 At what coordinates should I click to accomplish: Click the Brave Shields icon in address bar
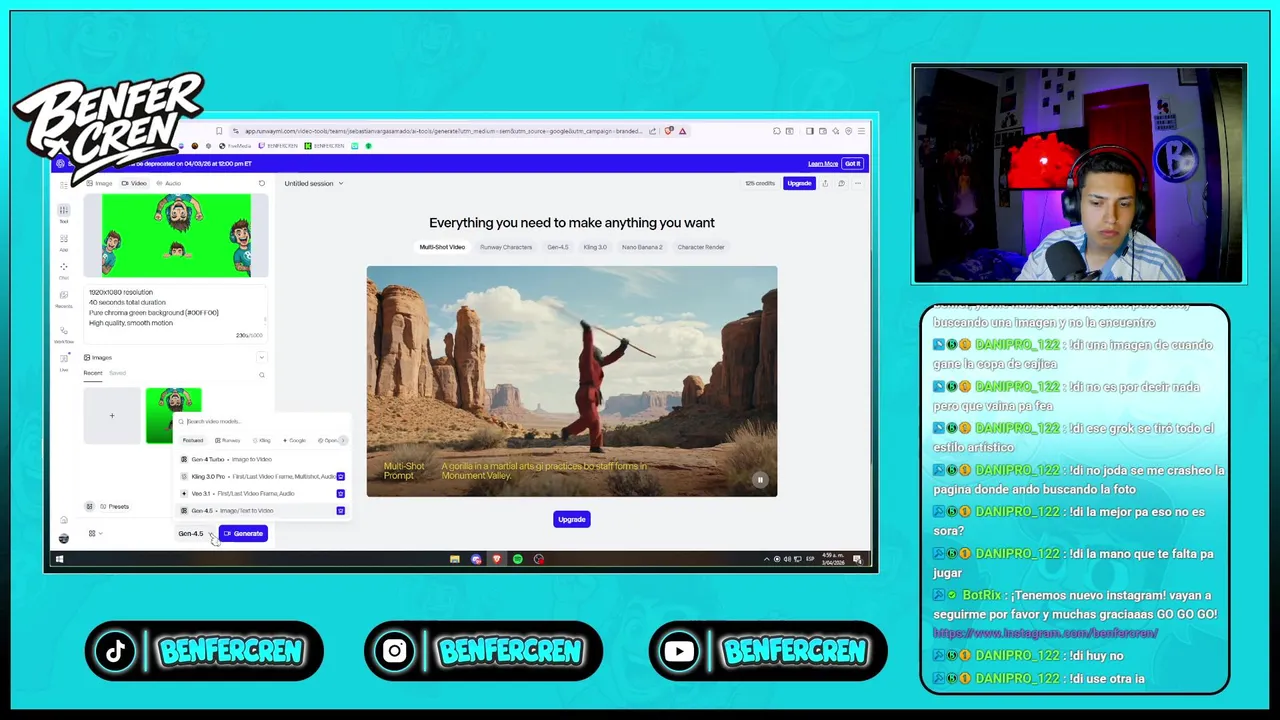(669, 131)
